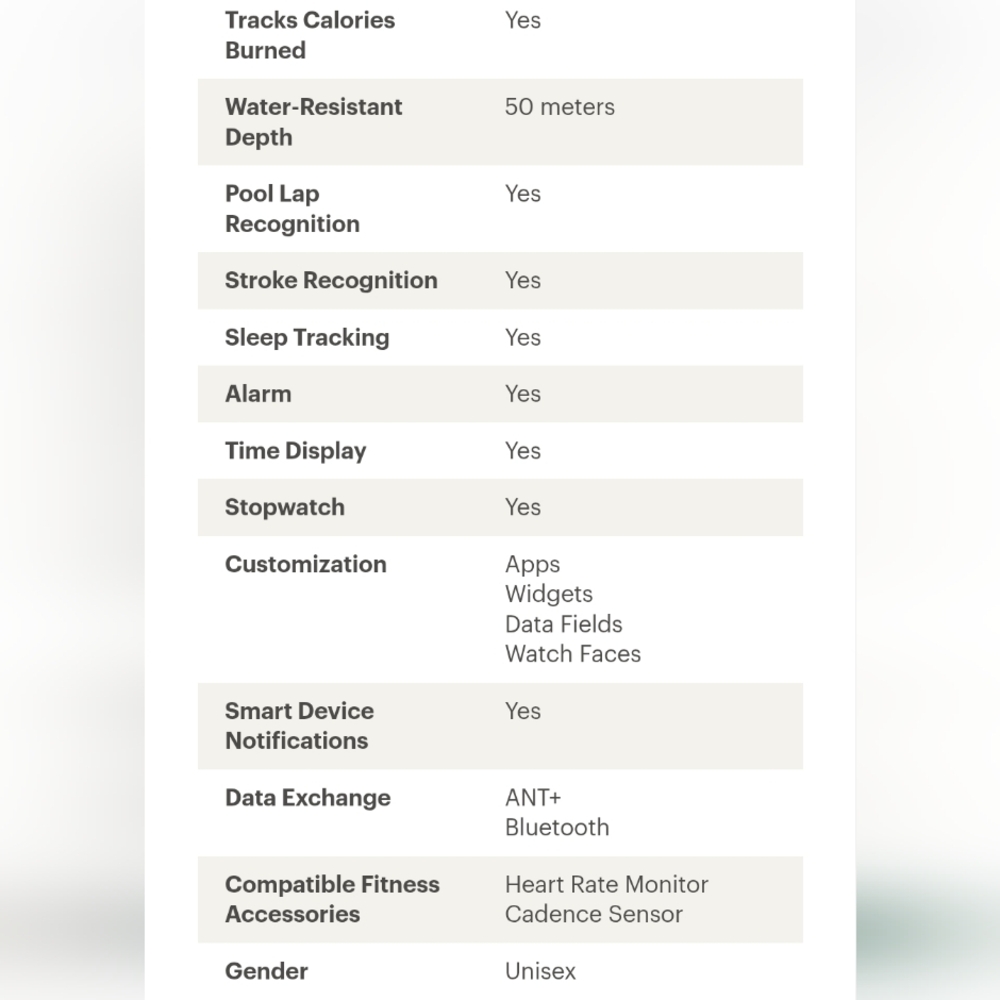Select the Unisex gender value
Image resolution: width=1000 pixels, height=1000 pixels.
[x=540, y=971]
